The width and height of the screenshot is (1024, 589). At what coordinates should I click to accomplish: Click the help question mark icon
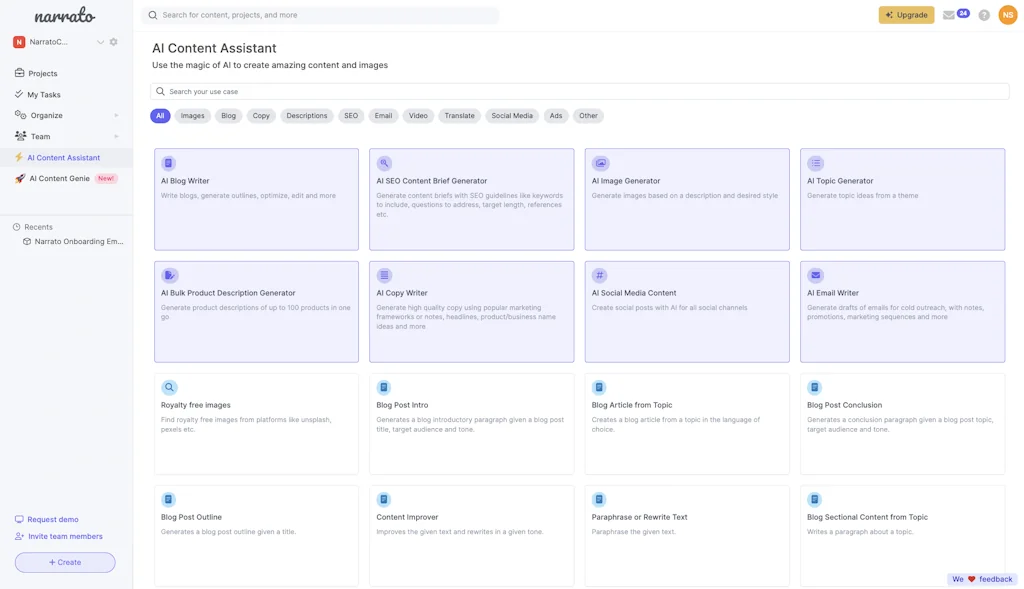coord(983,15)
